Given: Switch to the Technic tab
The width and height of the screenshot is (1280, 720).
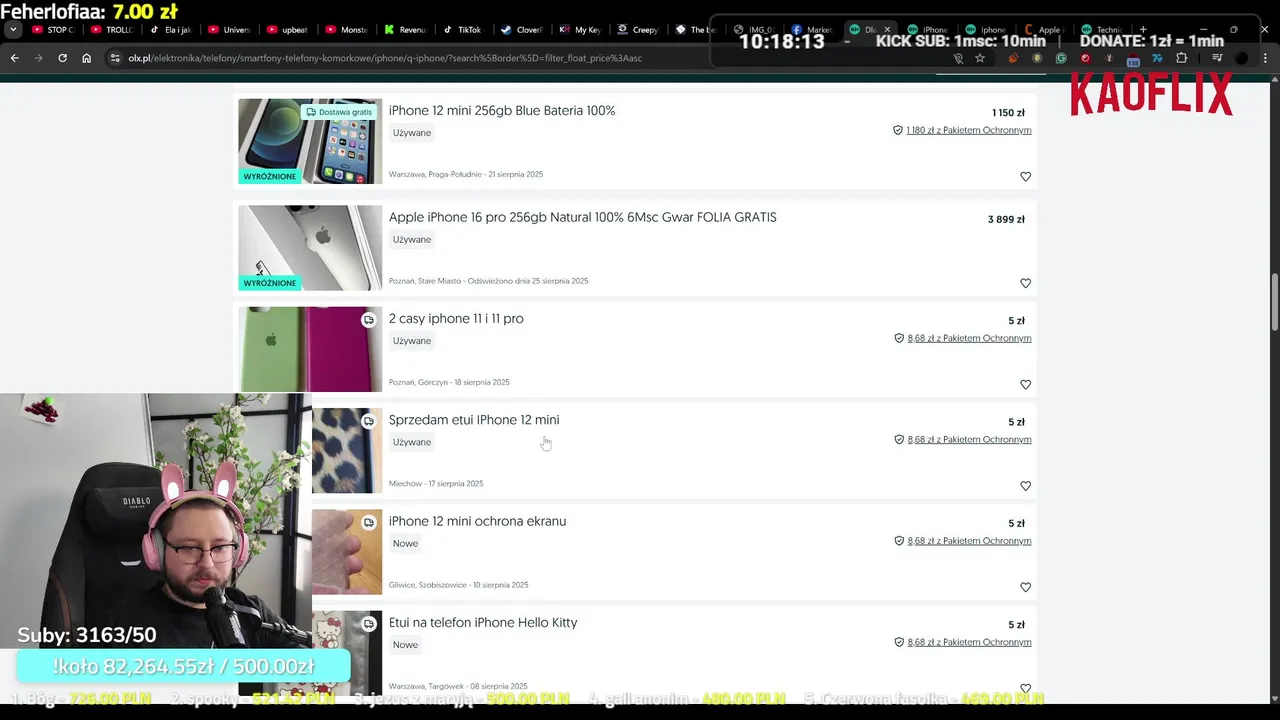Looking at the screenshot, I should click(x=1101, y=30).
